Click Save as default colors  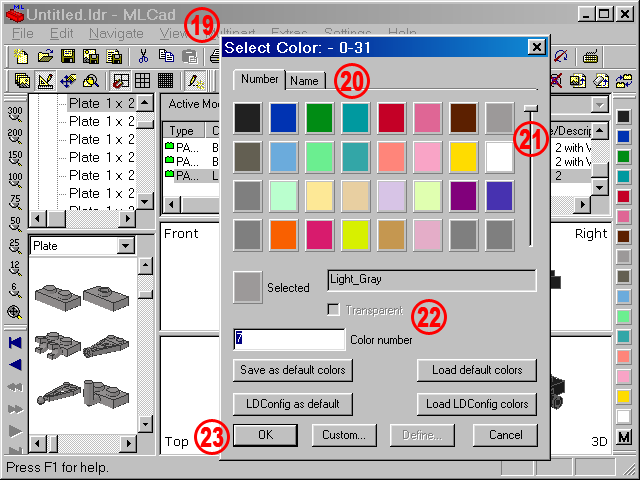(x=293, y=370)
